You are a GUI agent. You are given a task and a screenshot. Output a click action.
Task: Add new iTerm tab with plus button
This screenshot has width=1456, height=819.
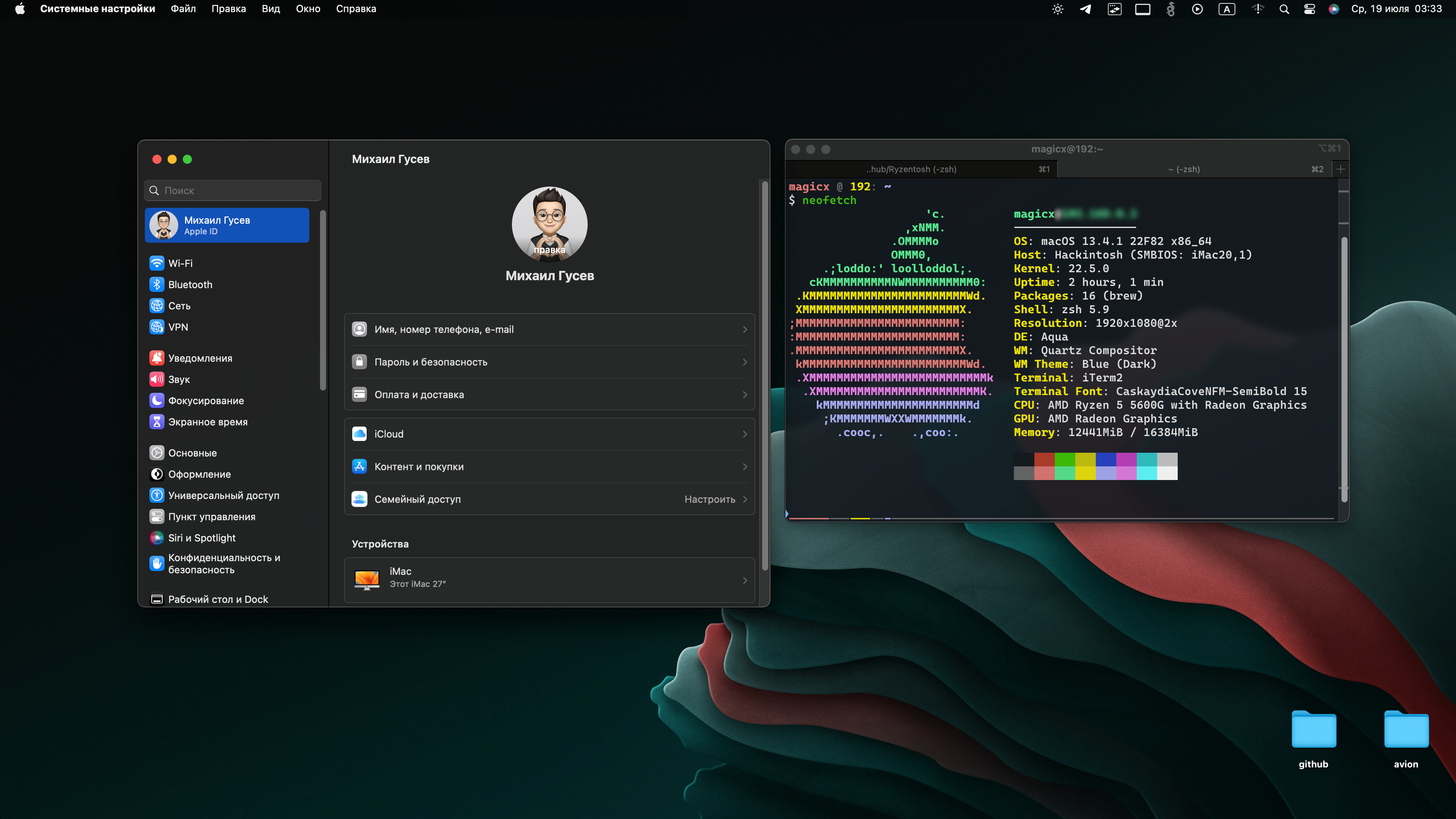[1341, 169]
